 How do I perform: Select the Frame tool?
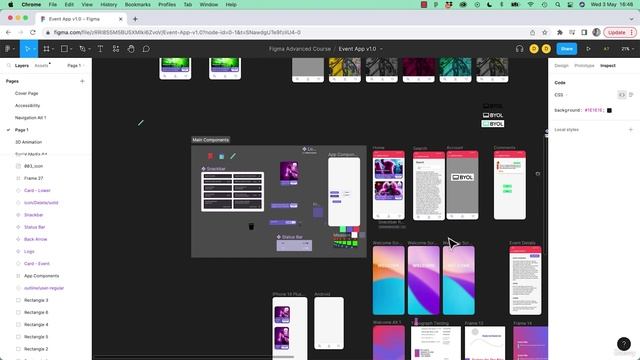46,49
